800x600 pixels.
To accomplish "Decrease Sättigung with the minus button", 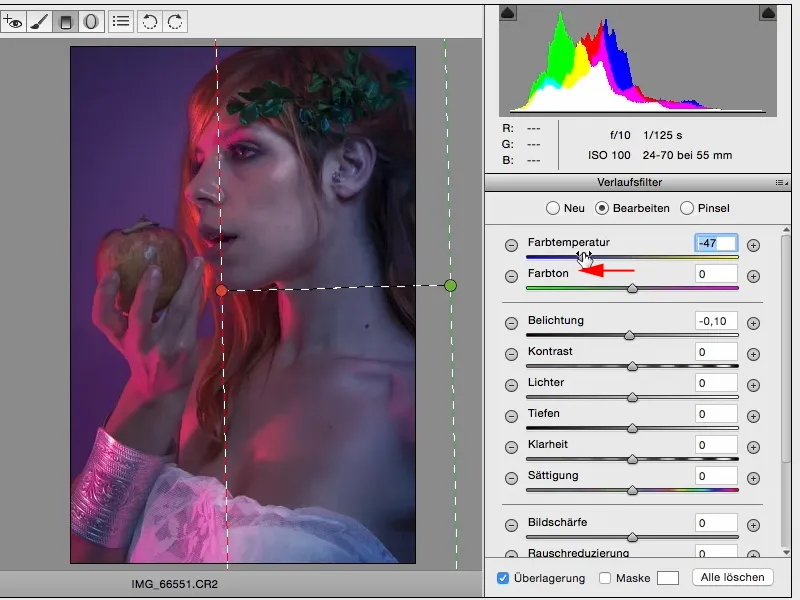I will pyautogui.click(x=511, y=476).
